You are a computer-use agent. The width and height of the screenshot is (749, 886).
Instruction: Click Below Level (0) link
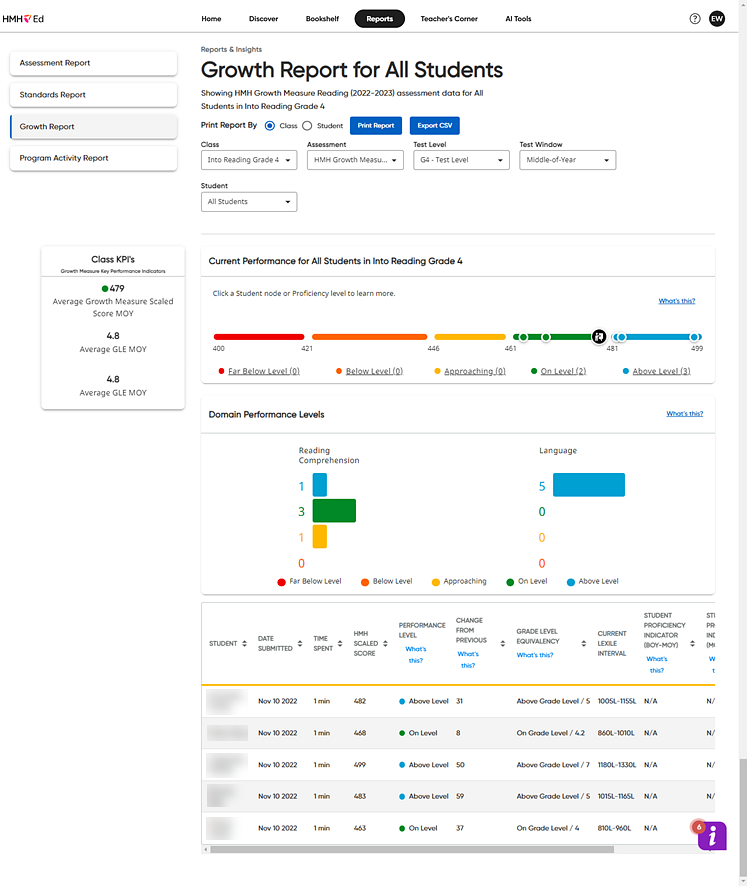point(374,371)
